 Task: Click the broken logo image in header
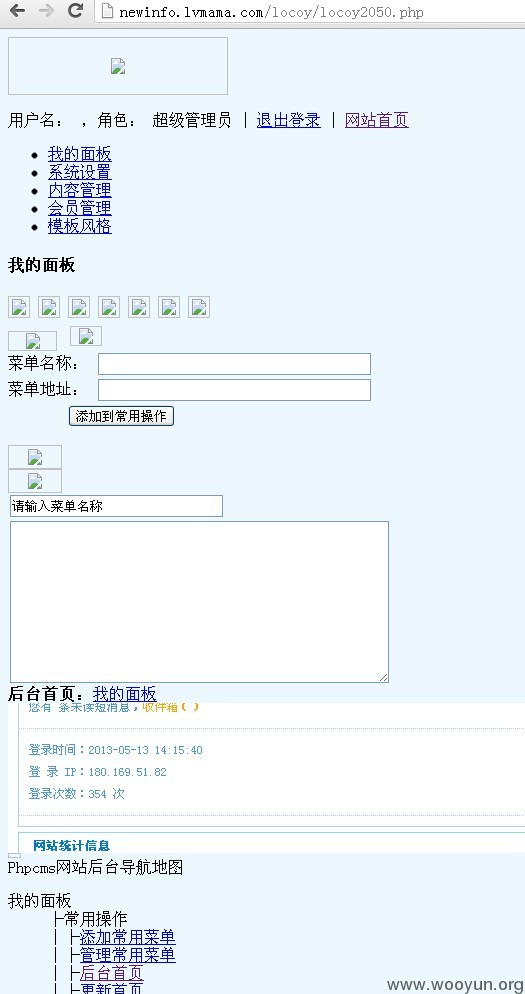[x=118, y=66]
